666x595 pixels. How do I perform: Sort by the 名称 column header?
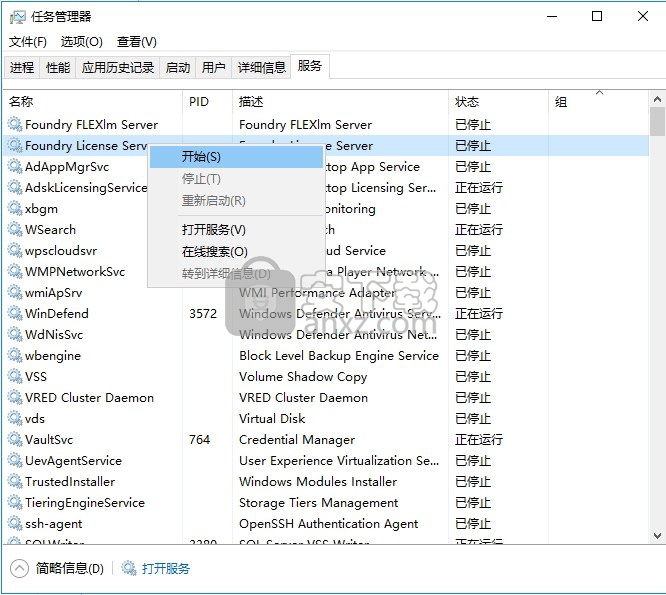(x=93, y=102)
